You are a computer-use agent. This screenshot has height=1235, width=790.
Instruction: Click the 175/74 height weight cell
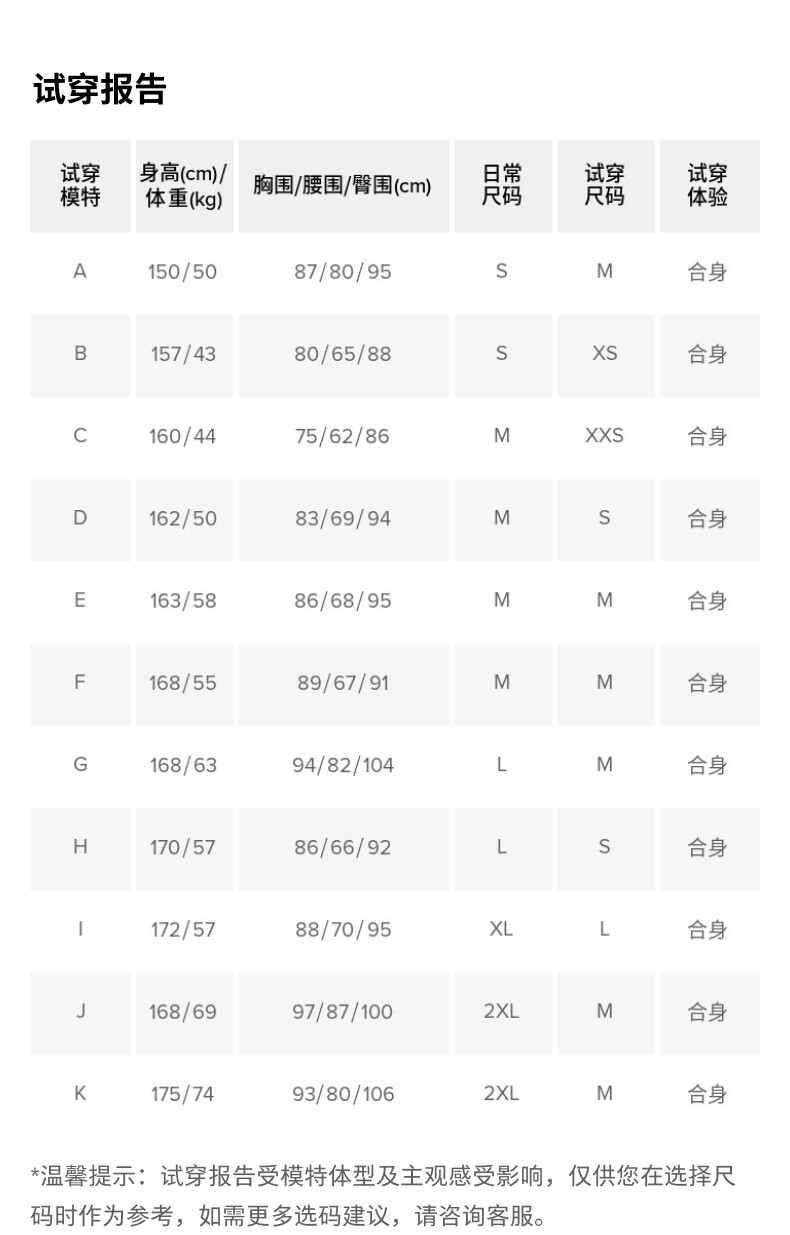tap(184, 1094)
